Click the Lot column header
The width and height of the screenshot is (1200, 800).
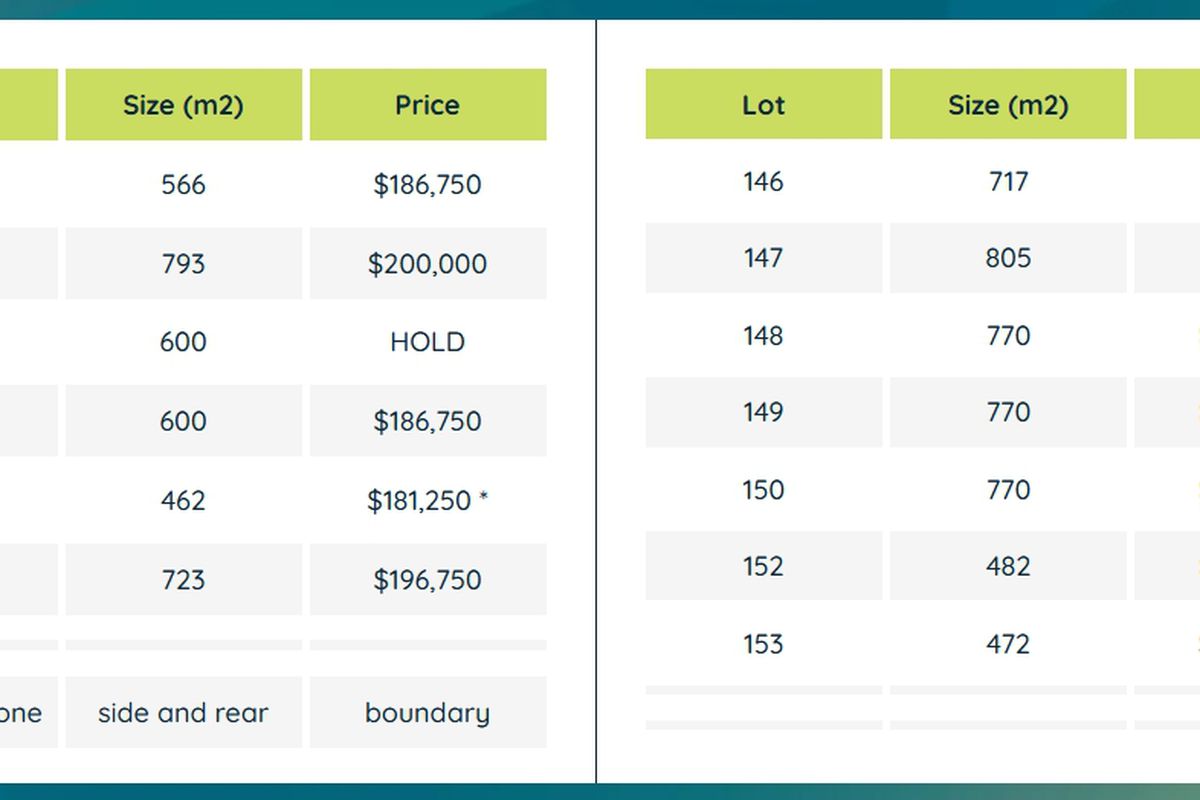(x=764, y=104)
